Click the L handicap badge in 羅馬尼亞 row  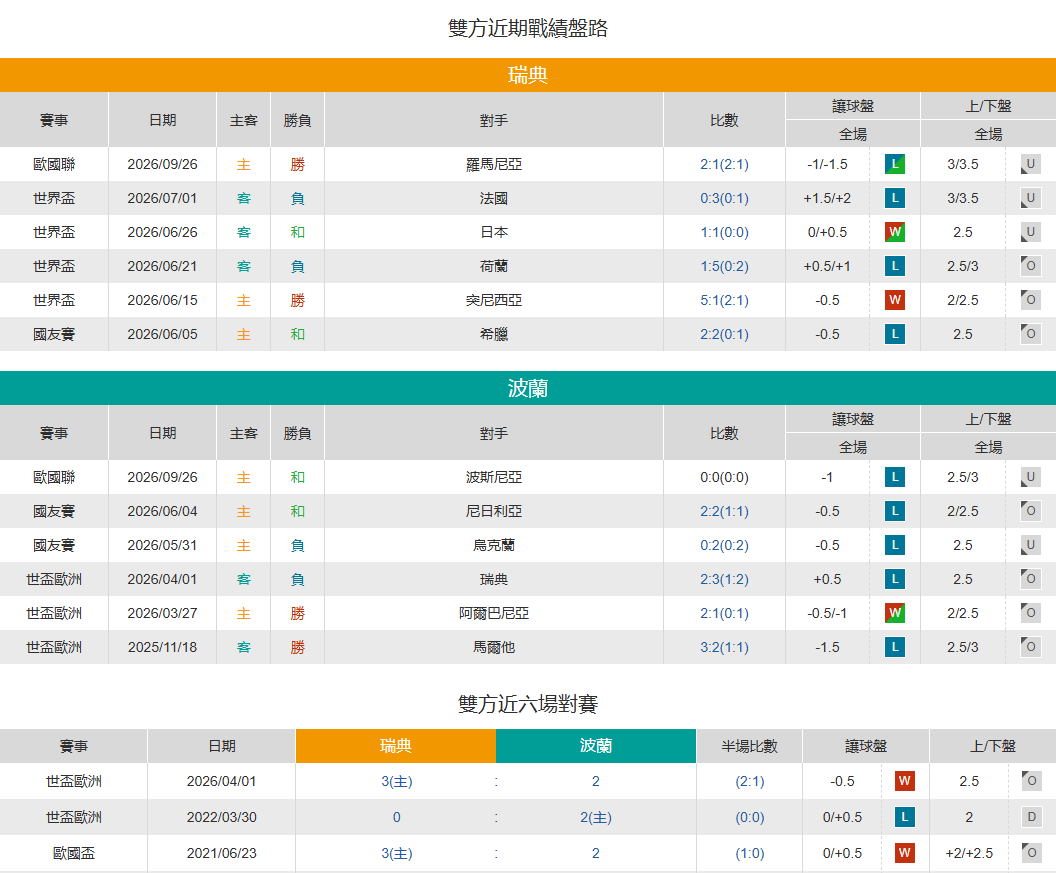(894, 164)
